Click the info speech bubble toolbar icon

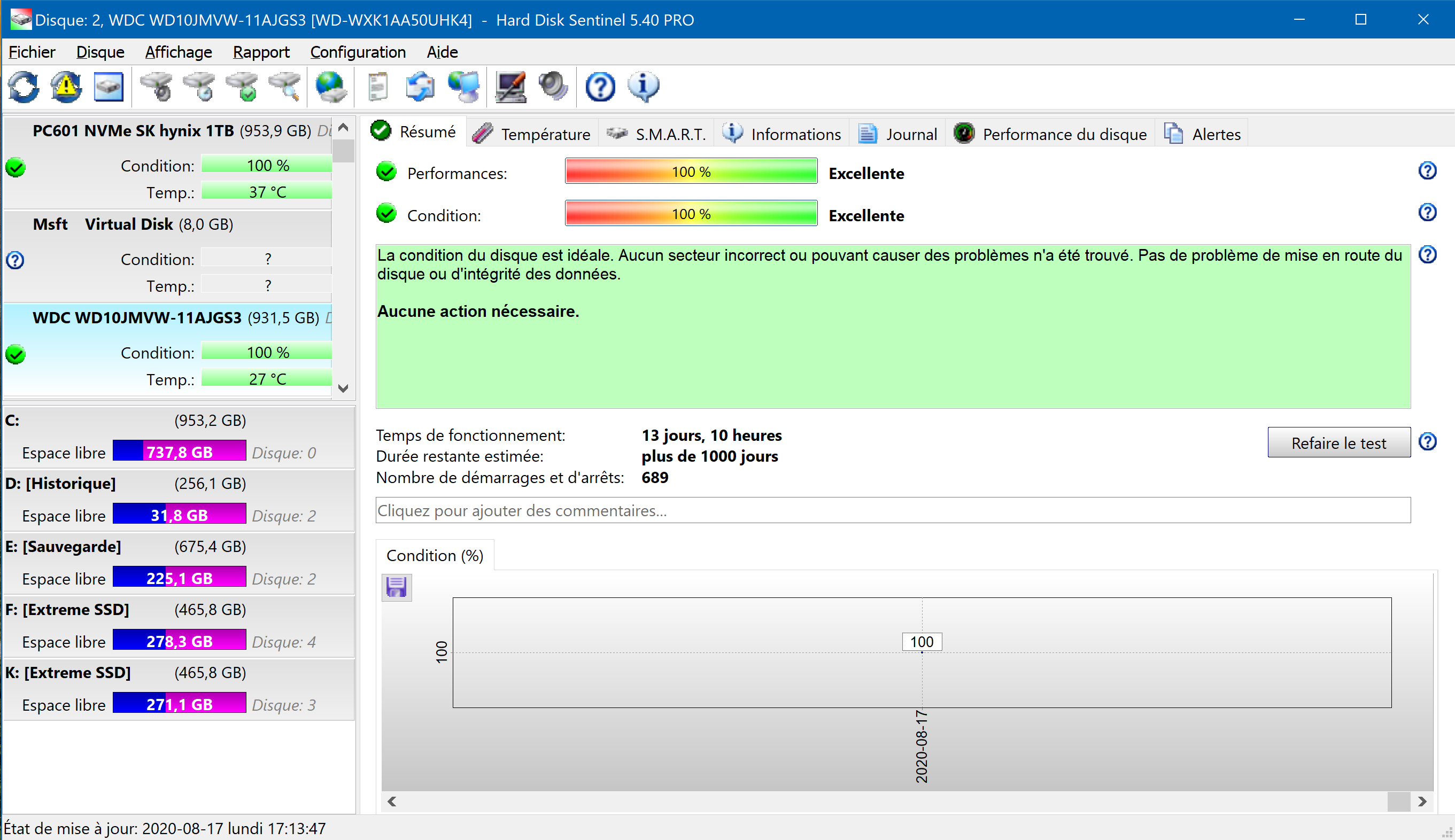point(643,87)
